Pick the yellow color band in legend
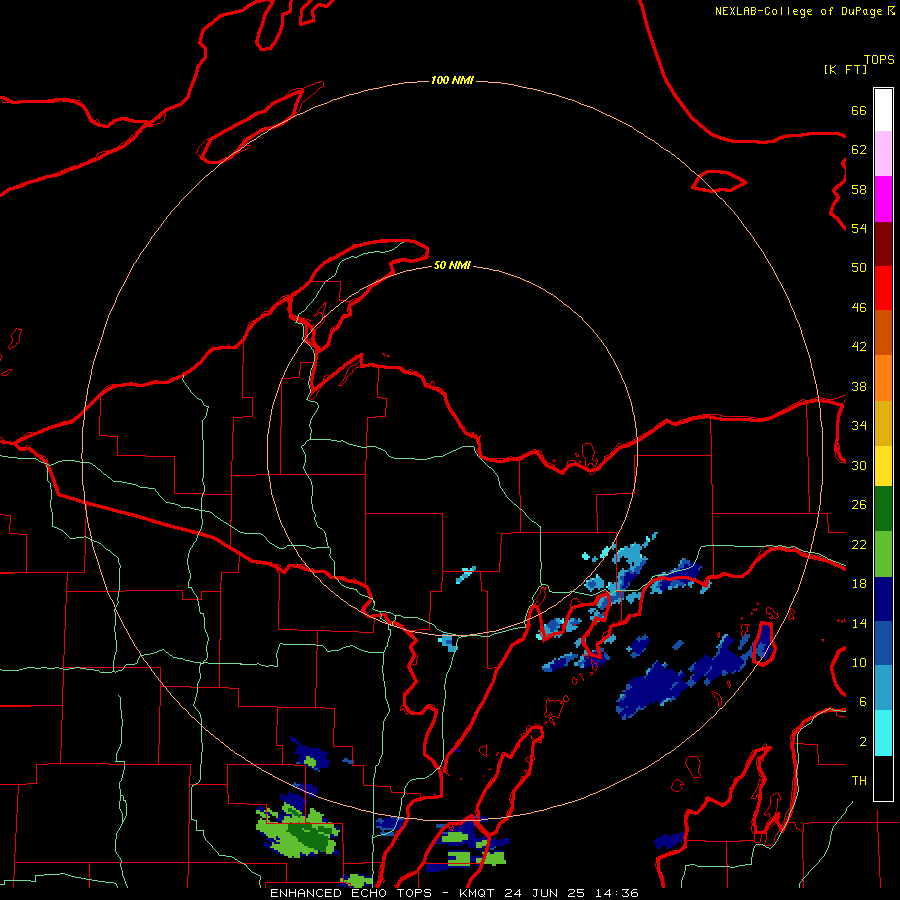The height and width of the screenshot is (900, 900). tap(883, 466)
